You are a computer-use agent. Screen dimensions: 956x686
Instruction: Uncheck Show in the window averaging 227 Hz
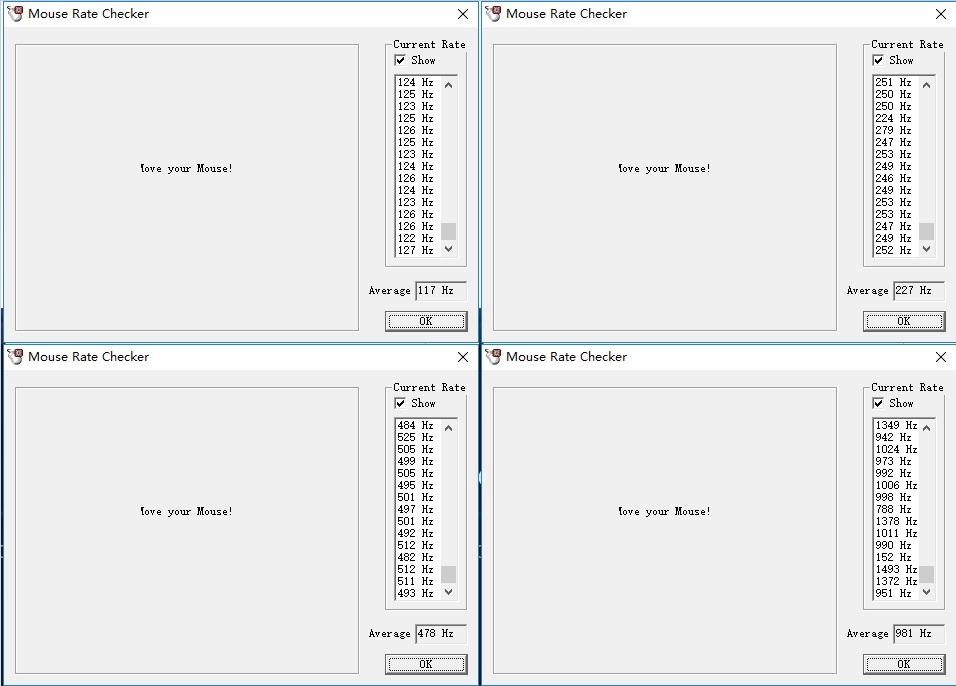878,60
